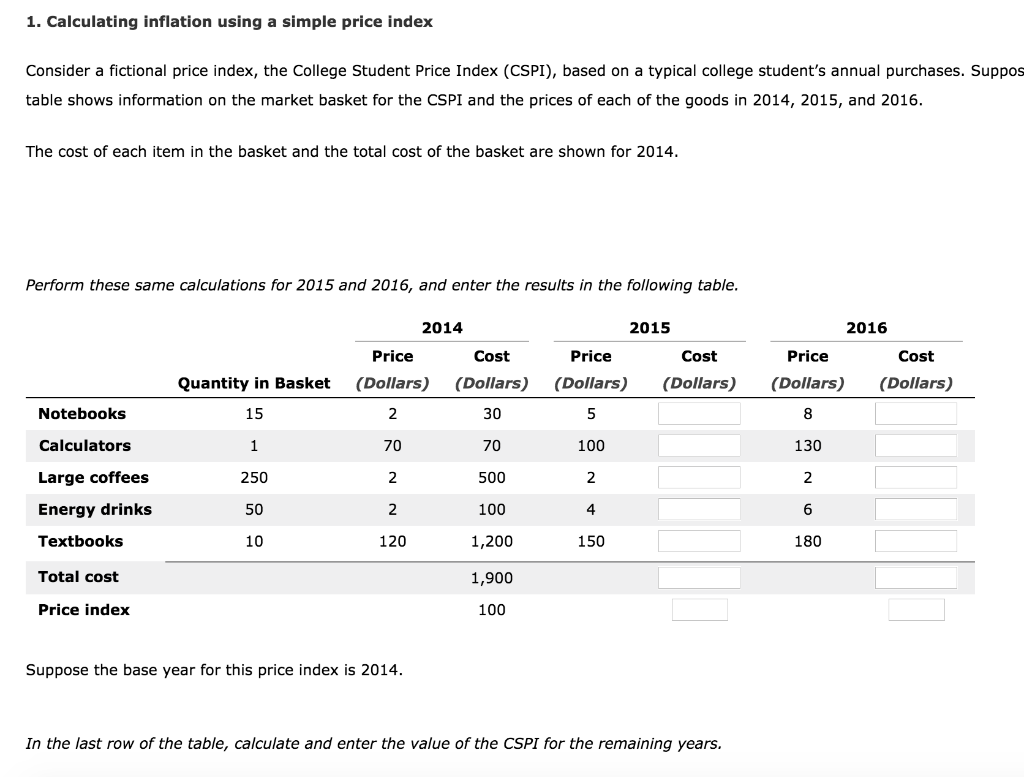
Task: Click the 2014 column header
Action: tap(442, 327)
